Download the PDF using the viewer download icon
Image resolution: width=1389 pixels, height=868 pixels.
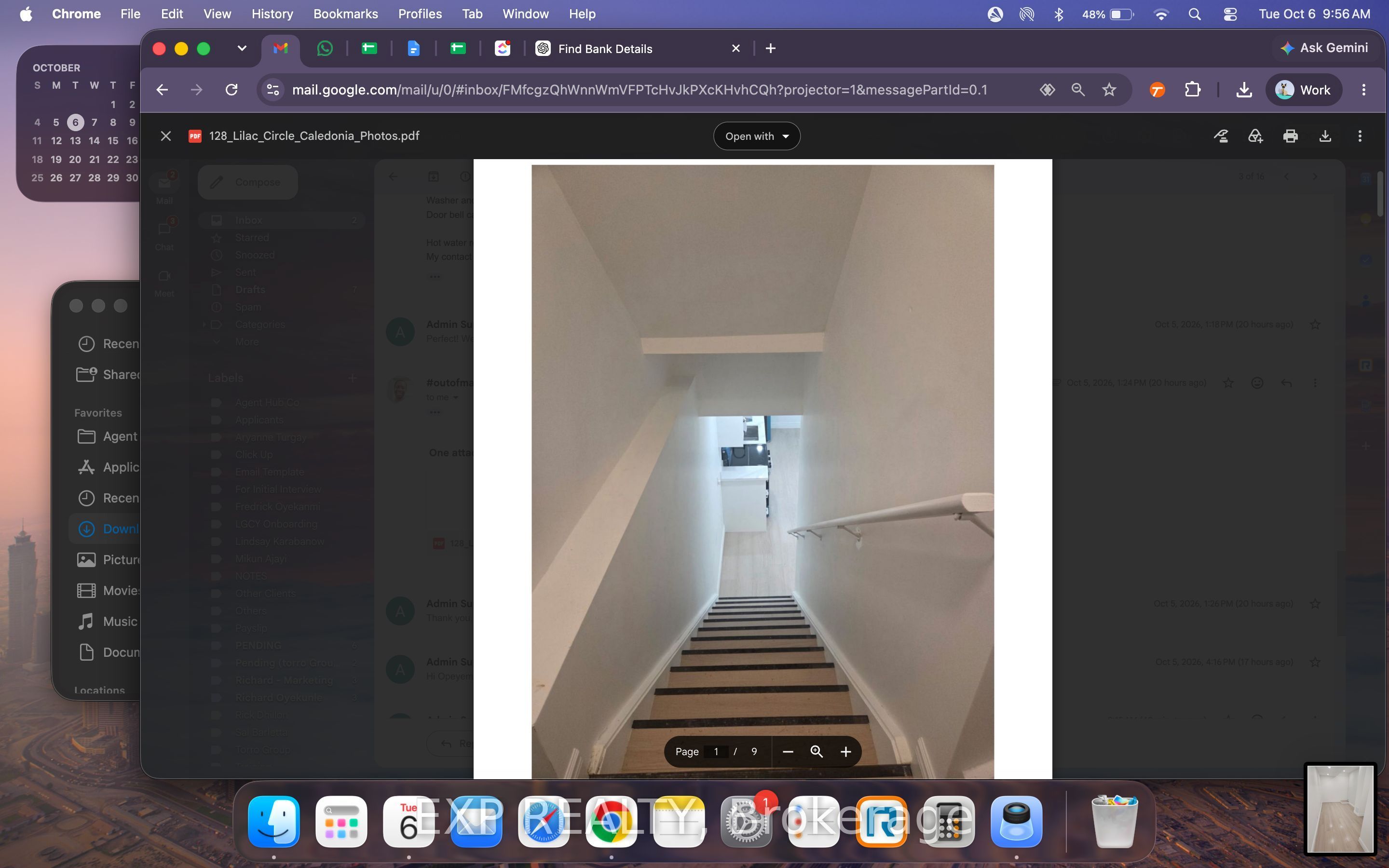1325,136
